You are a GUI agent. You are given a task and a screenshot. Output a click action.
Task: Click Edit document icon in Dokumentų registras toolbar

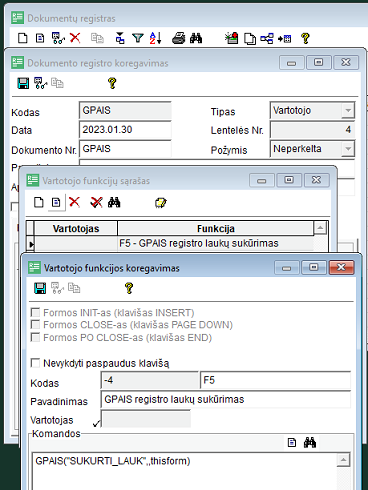click(x=40, y=38)
